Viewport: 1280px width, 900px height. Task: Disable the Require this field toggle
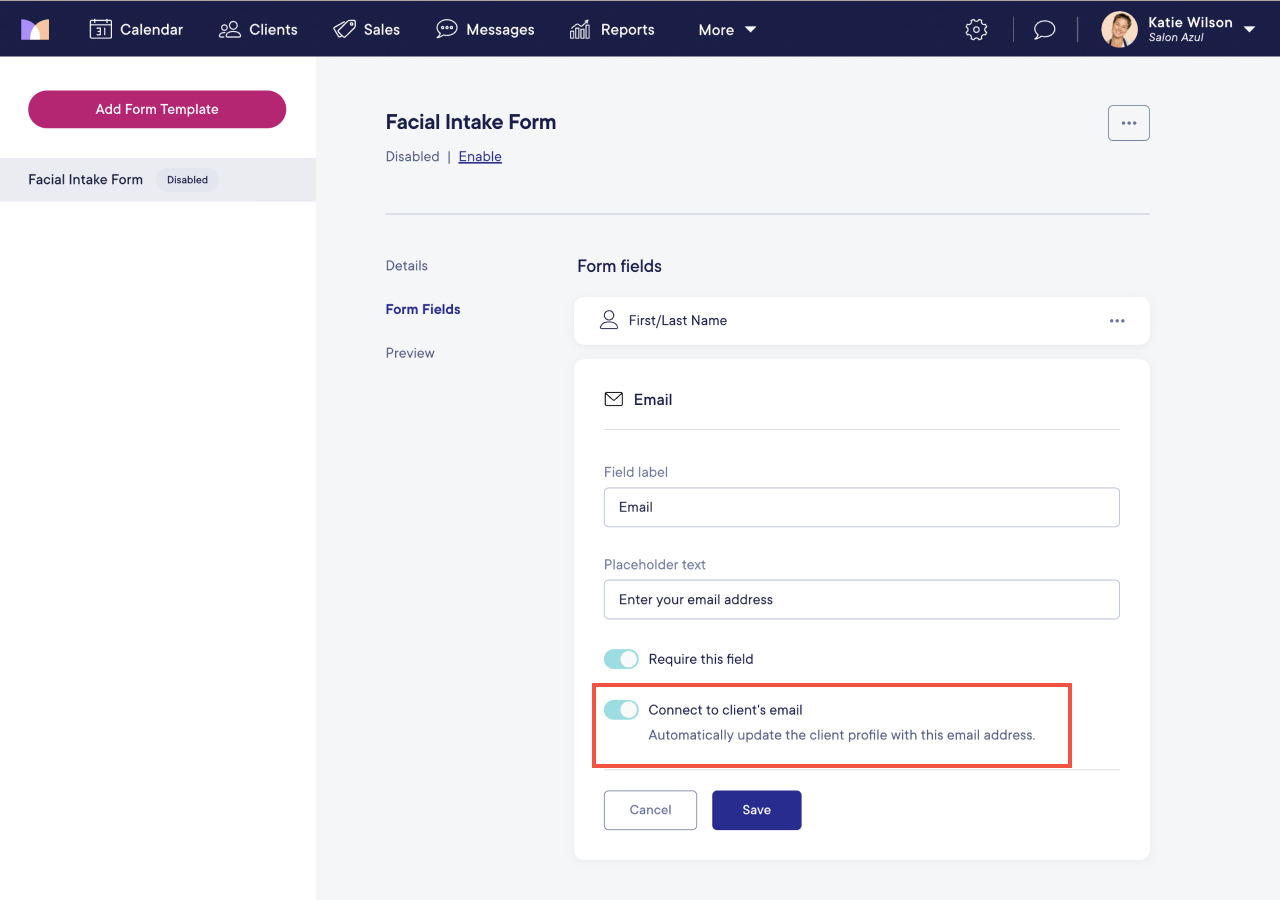tap(621, 659)
